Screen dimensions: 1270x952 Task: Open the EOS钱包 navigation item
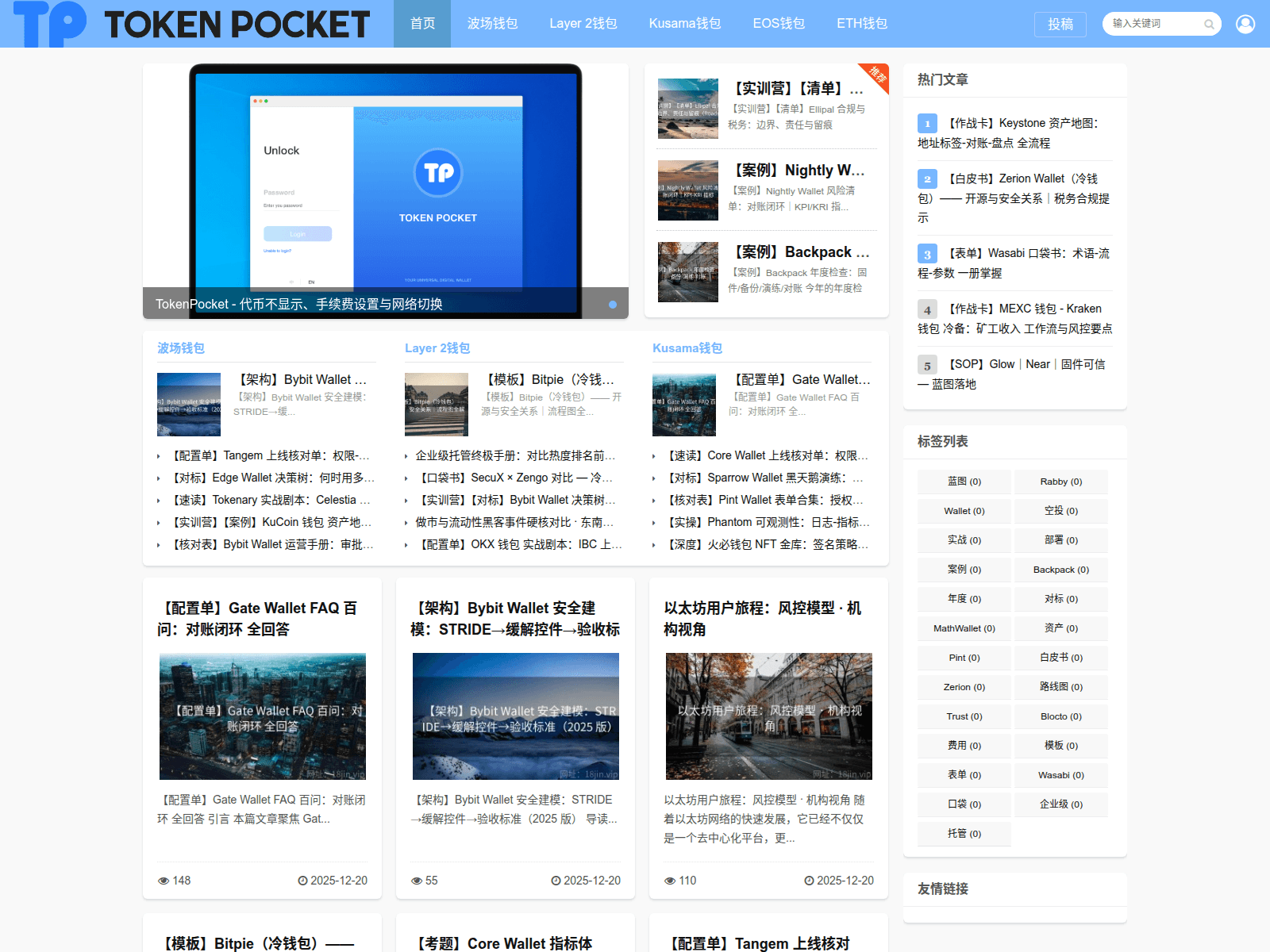coord(778,24)
